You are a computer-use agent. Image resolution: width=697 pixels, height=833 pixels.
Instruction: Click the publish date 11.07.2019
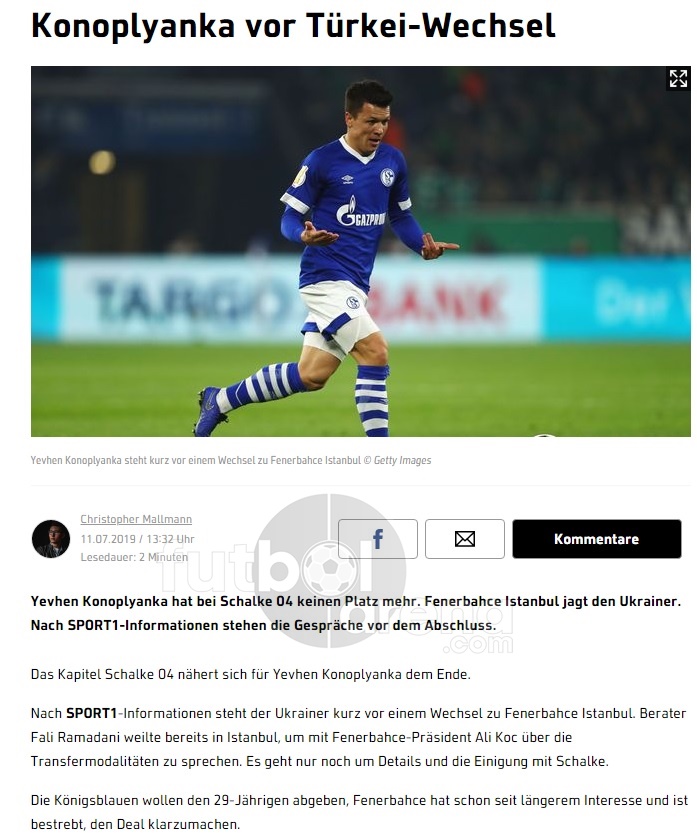click(108, 539)
